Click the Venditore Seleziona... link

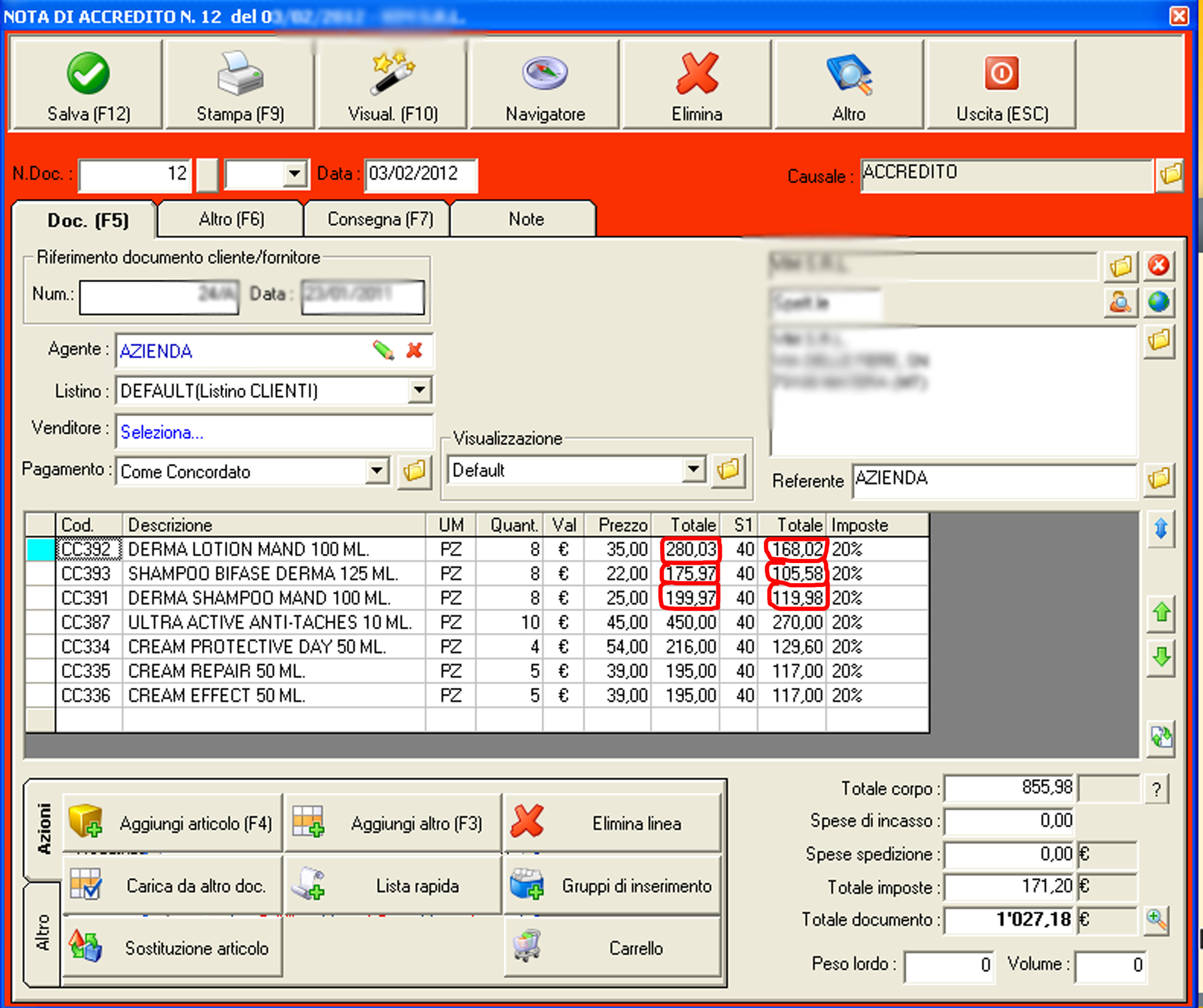tap(162, 432)
